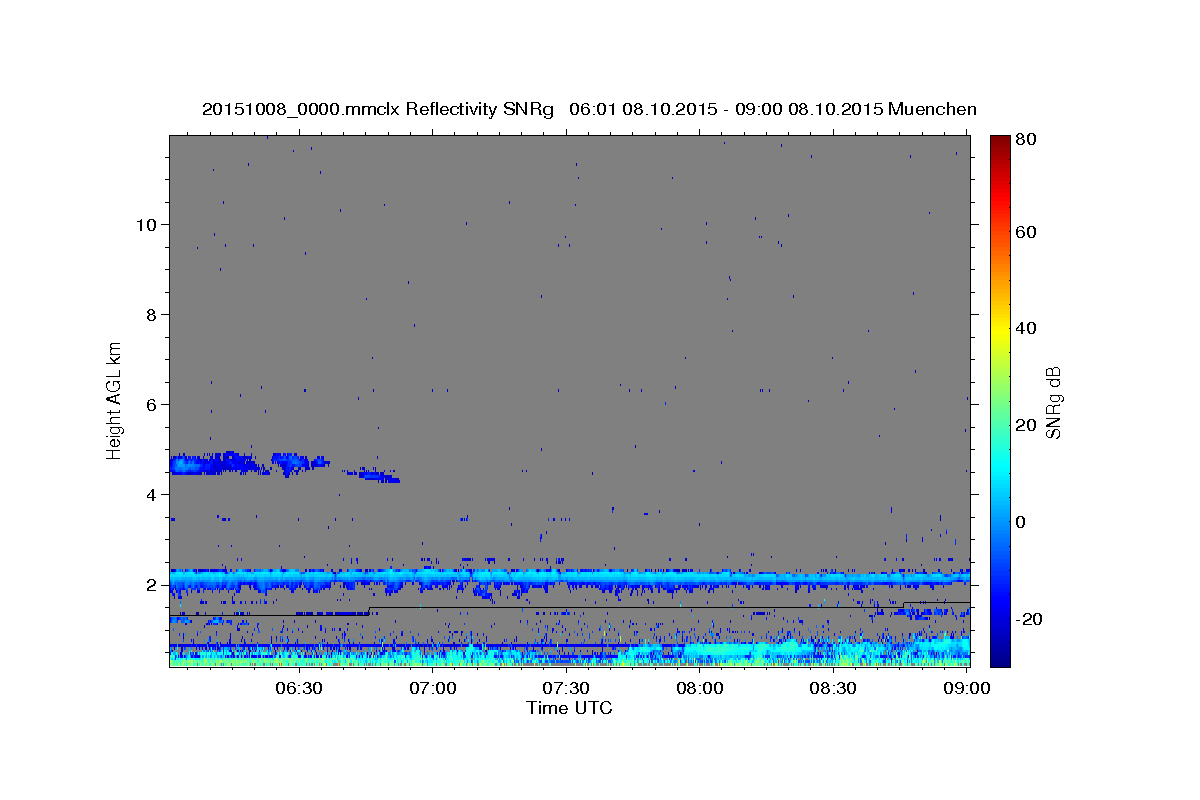This screenshot has height=800, width=1200.
Task: Click the cyan cloud layer at 2 km
Action: pyautogui.click(x=569, y=580)
